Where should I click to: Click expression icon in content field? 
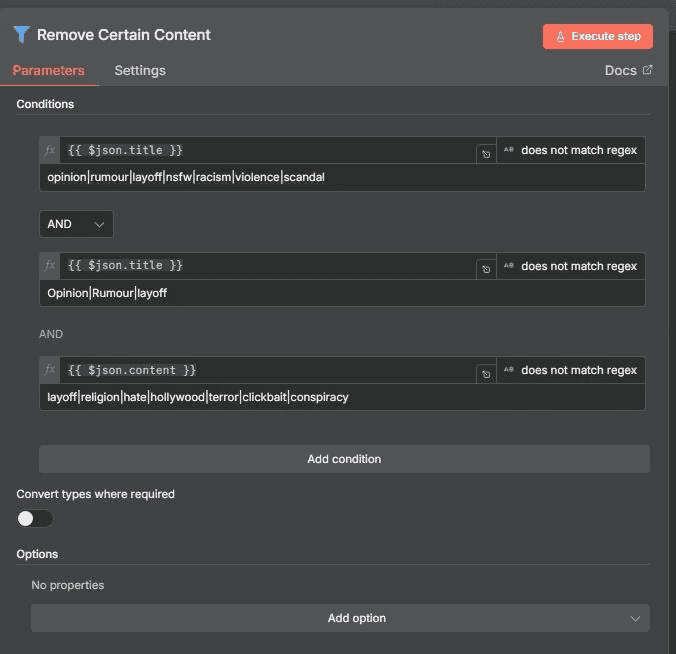[x=485, y=374]
